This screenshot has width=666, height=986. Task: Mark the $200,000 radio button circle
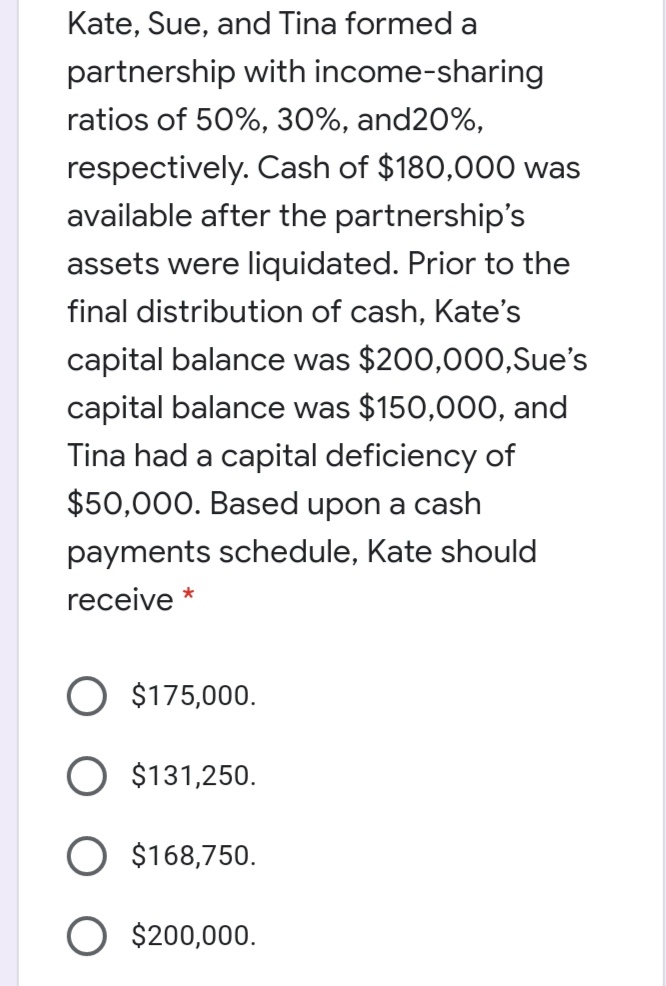(89, 937)
